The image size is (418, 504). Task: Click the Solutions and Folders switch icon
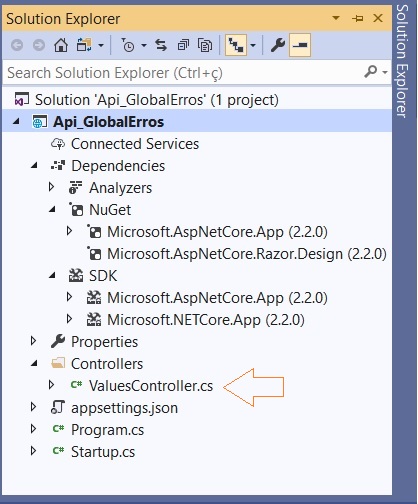(x=84, y=45)
